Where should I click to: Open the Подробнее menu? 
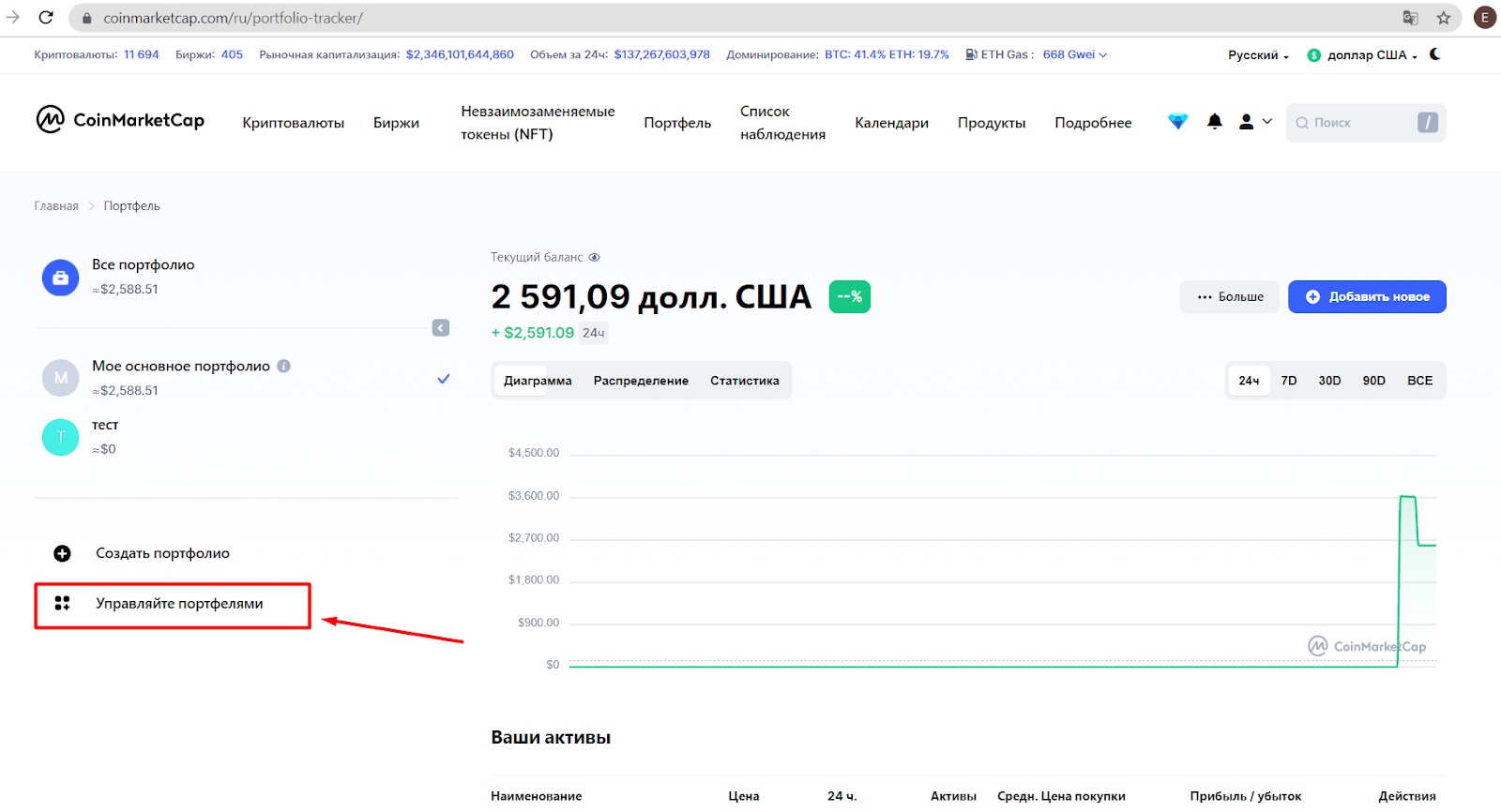(x=1093, y=123)
